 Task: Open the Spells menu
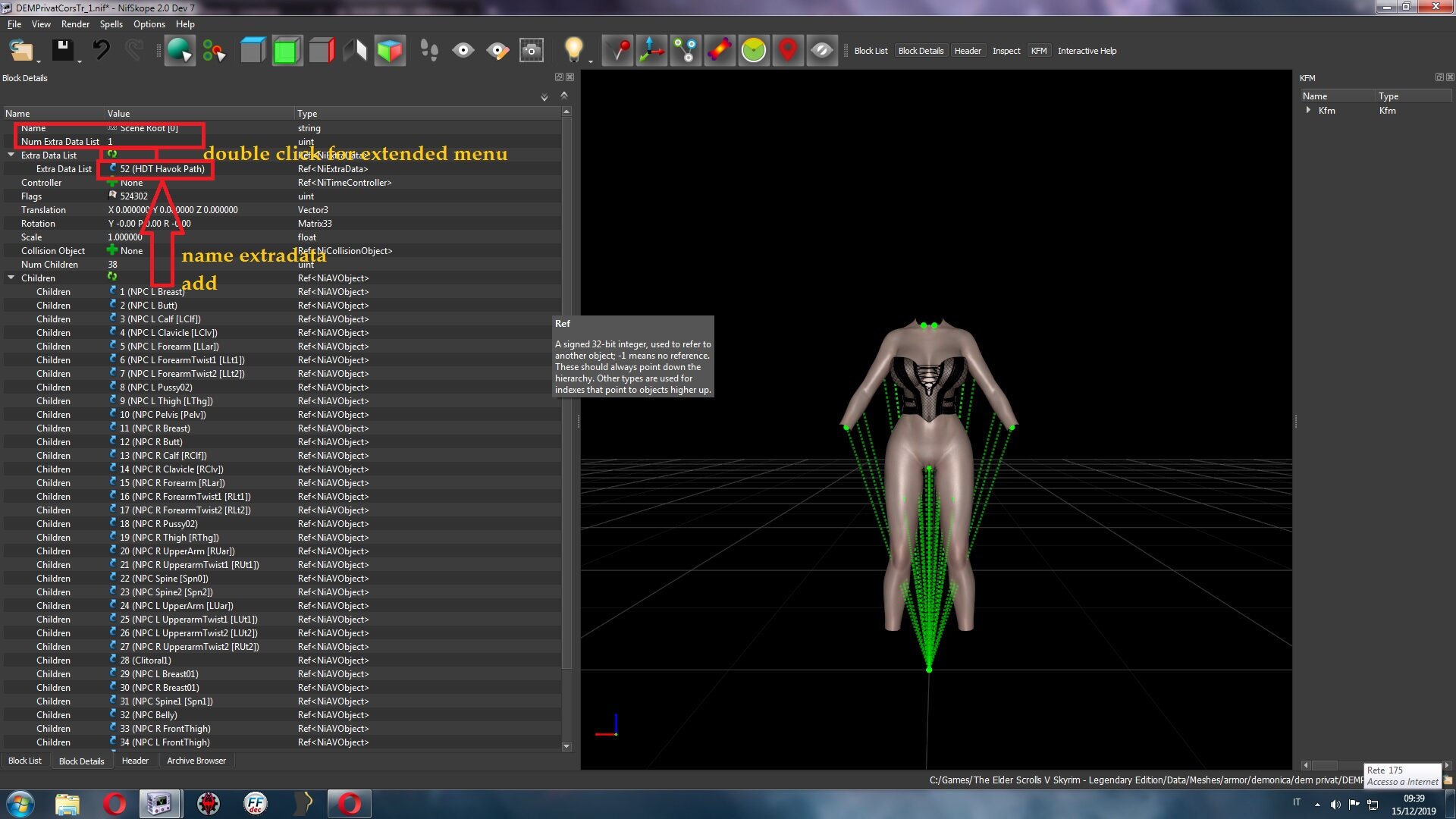click(111, 24)
